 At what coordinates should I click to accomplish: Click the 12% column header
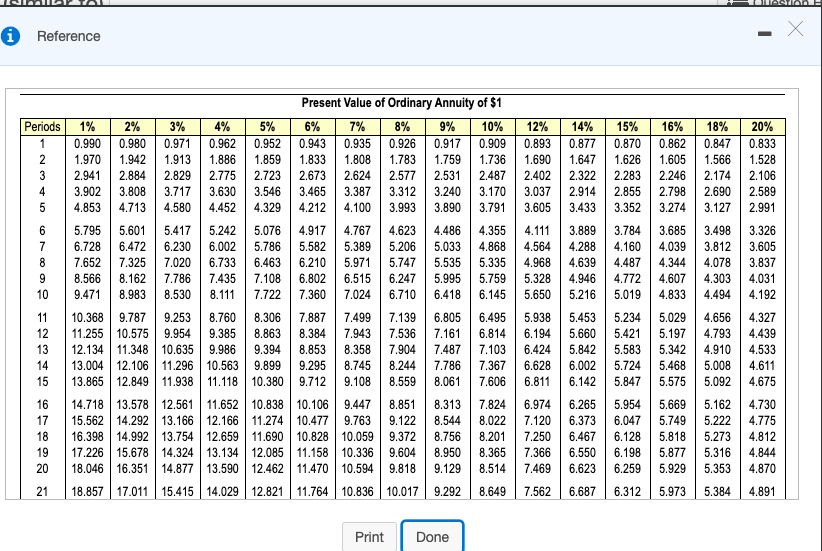[537, 127]
